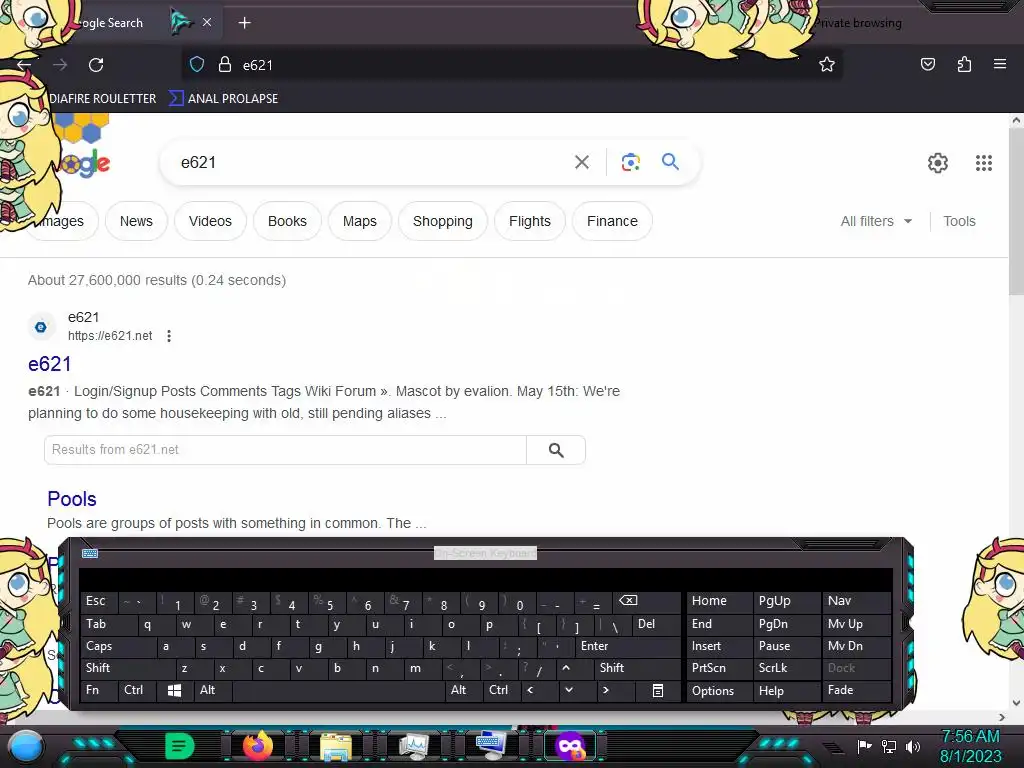1024x768 pixels.
Task: Toggle the left Shift key on On-Screen Keyboard
Action: [128, 668]
